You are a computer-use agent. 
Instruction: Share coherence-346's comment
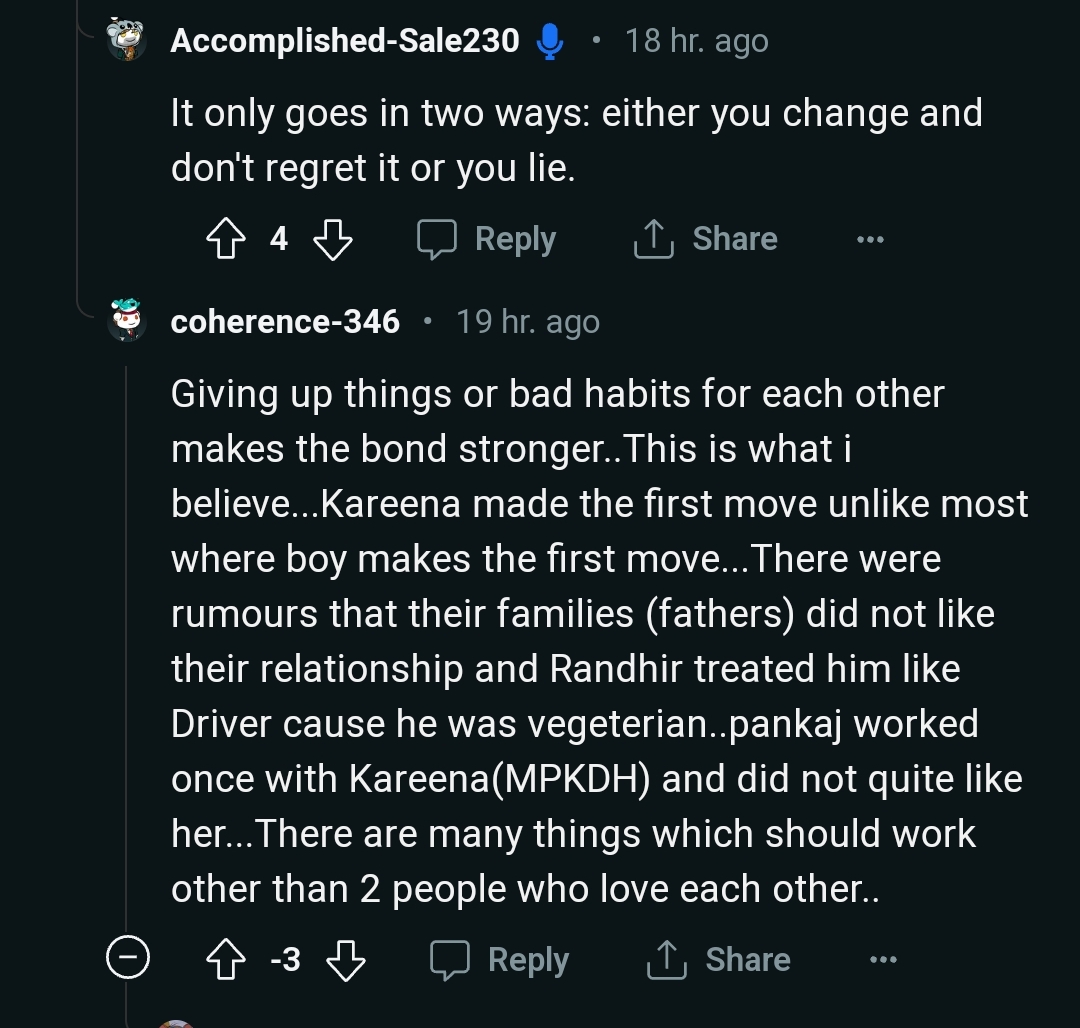(x=719, y=960)
